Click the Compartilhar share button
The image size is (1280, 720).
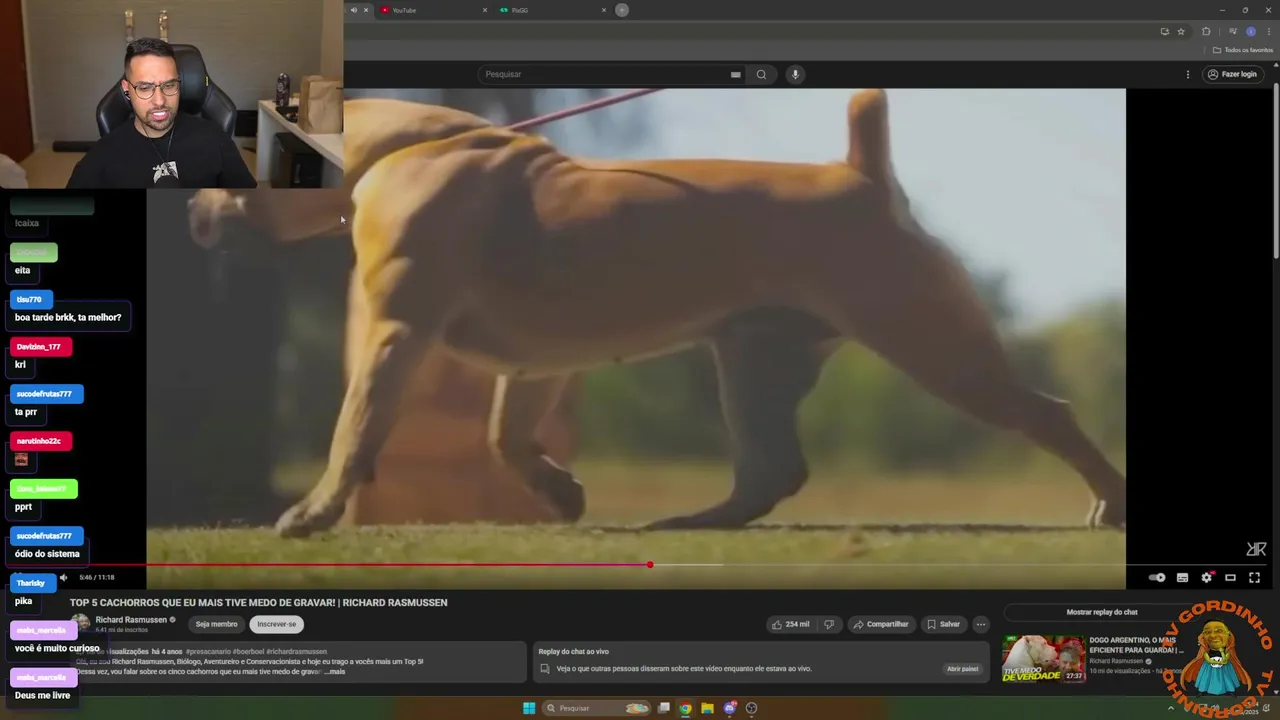pos(880,624)
